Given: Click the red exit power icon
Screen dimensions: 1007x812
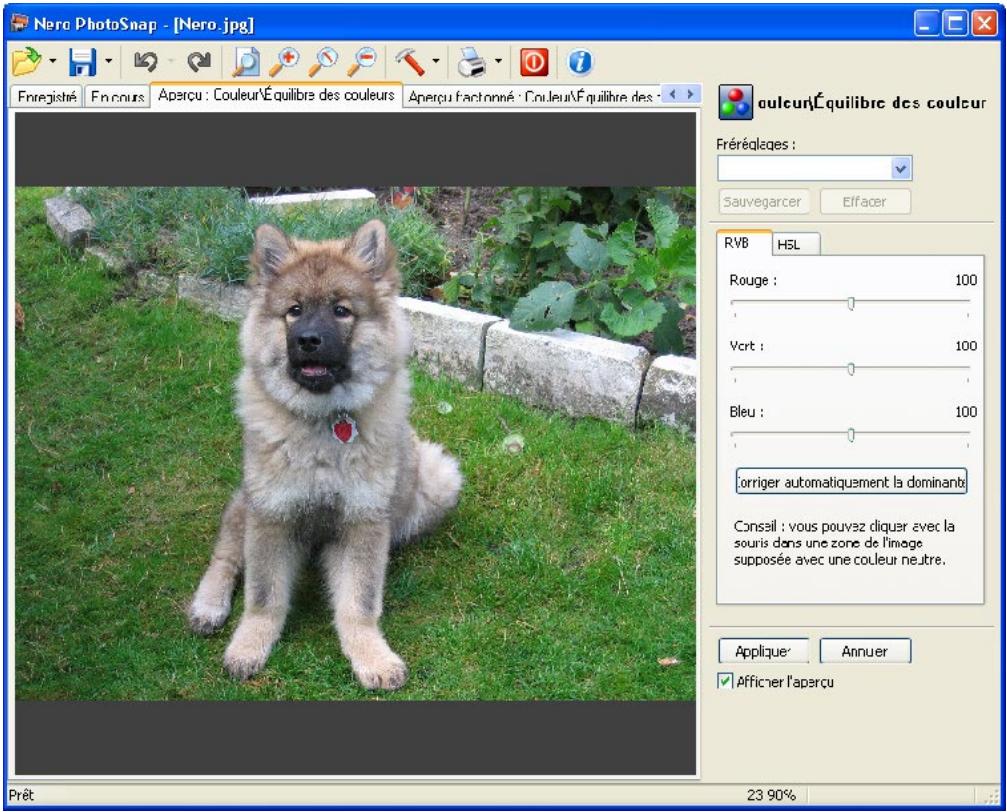Looking at the screenshot, I should 534,62.
